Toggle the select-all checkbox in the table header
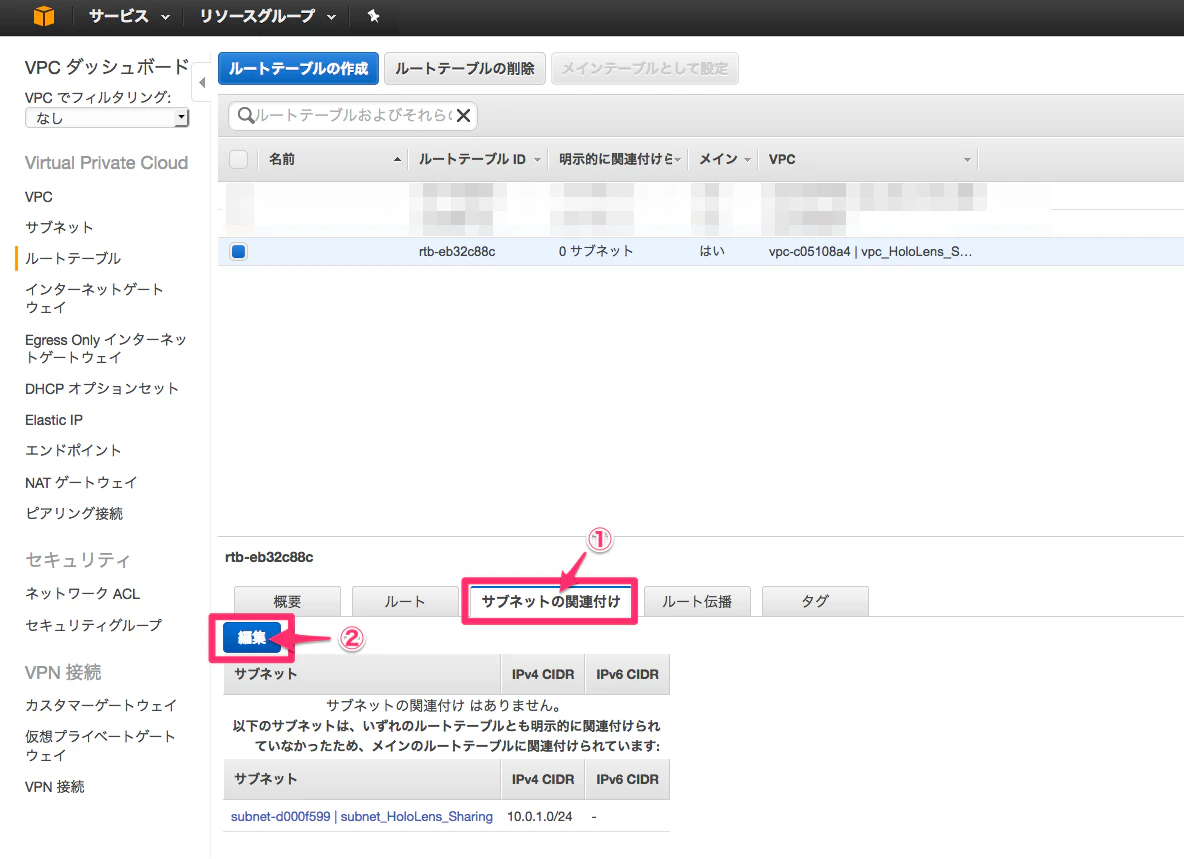This screenshot has width=1184, height=859. (x=239, y=159)
